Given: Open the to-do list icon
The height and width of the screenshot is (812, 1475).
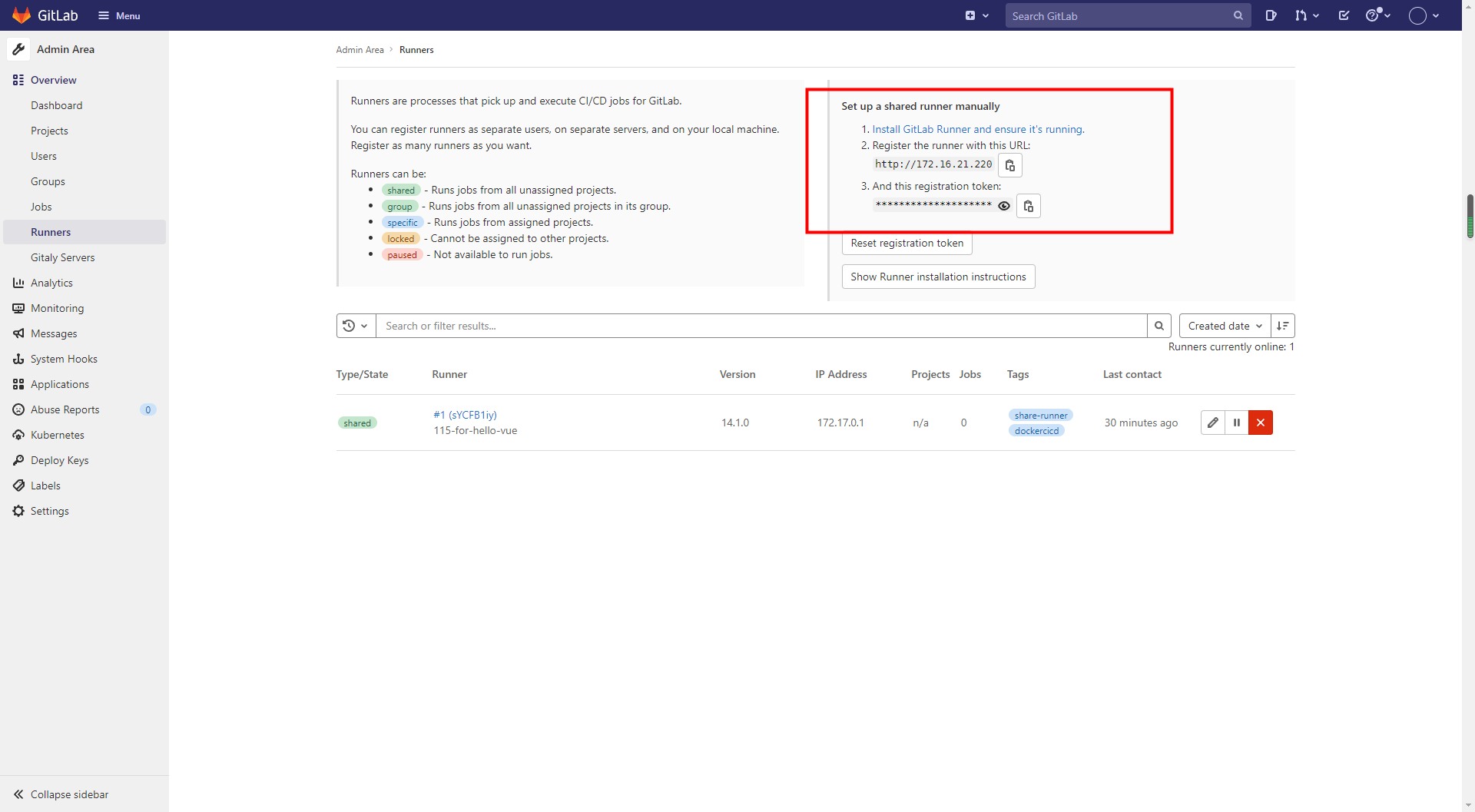Looking at the screenshot, I should pyautogui.click(x=1344, y=15).
